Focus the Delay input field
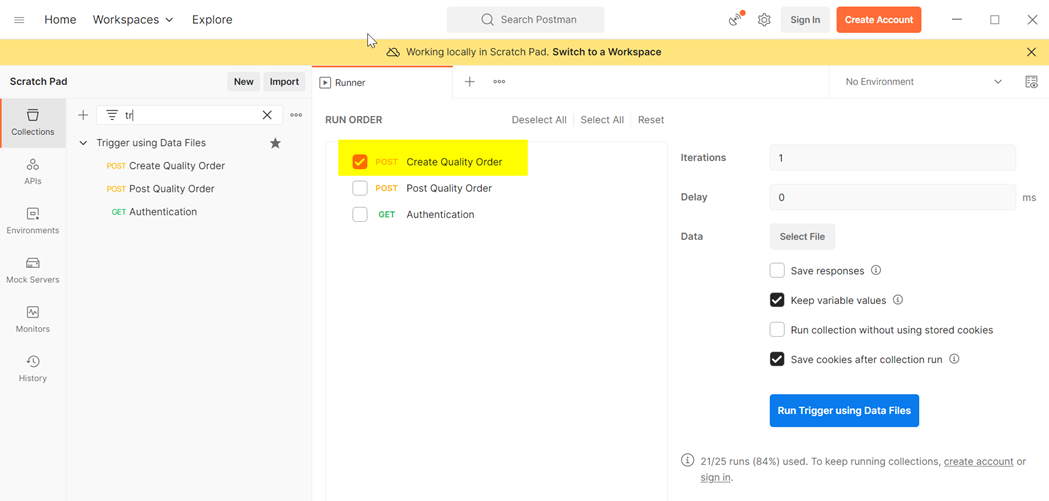This screenshot has width=1049, height=501. (892, 197)
